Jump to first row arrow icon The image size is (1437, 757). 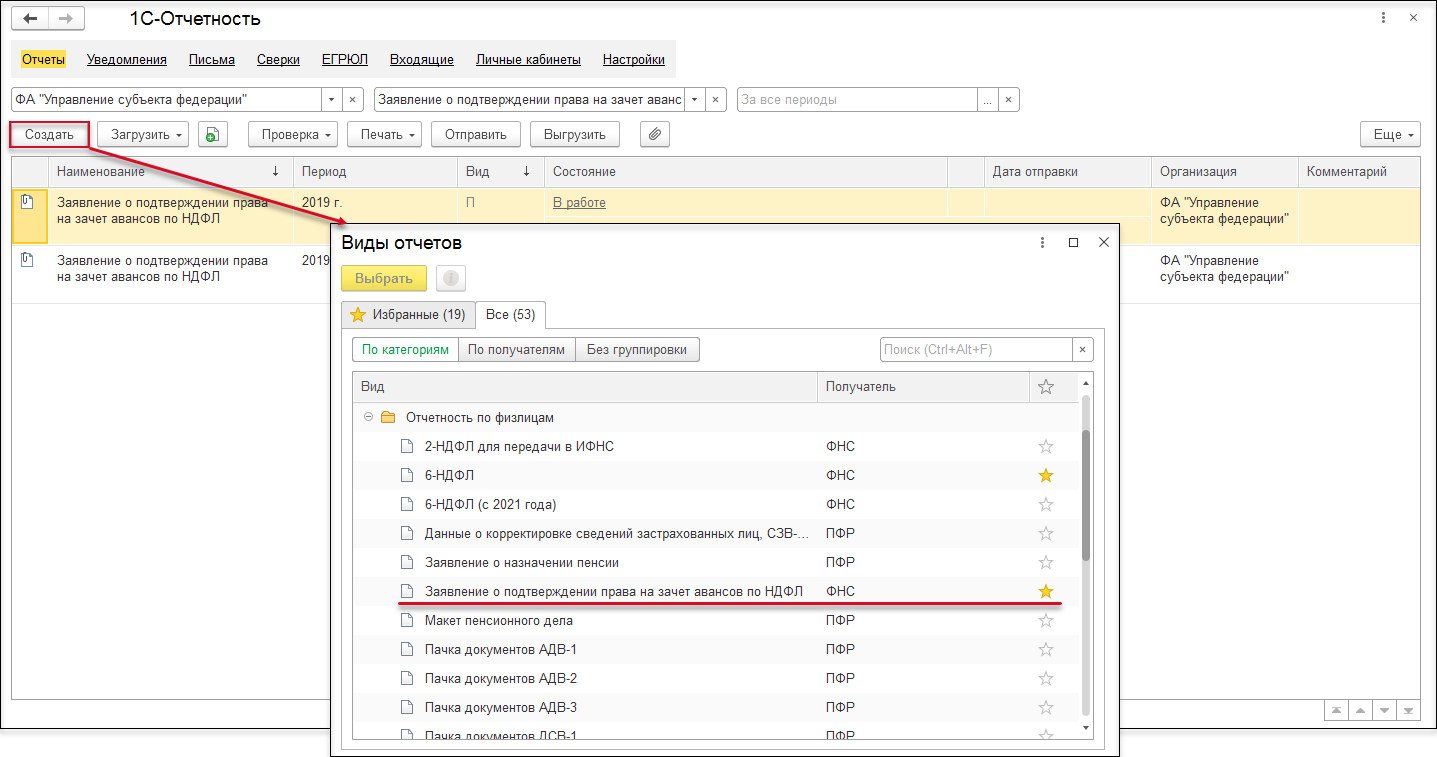pyautogui.click(x=1336, y=710)
